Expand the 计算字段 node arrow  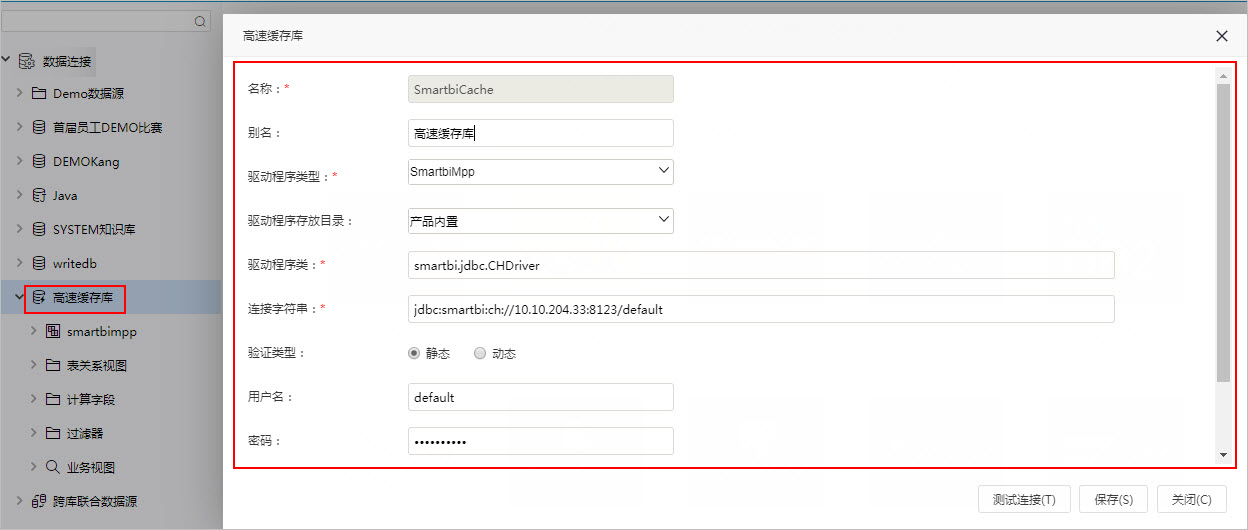coord(34,400)
